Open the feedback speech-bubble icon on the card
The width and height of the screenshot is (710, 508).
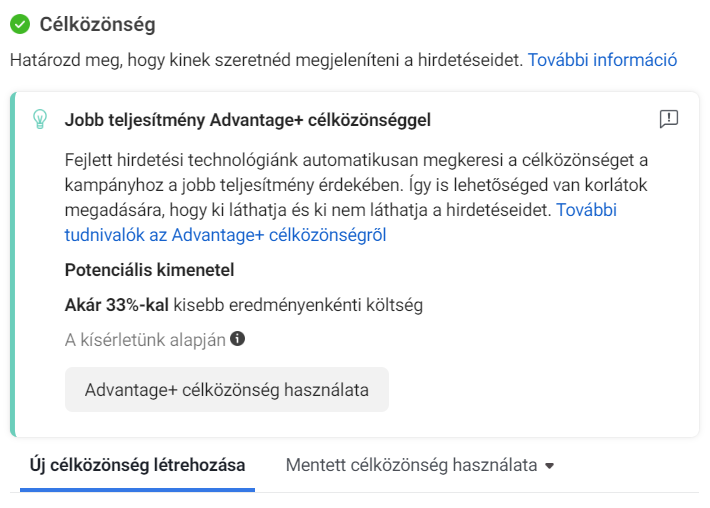point(669,119)
